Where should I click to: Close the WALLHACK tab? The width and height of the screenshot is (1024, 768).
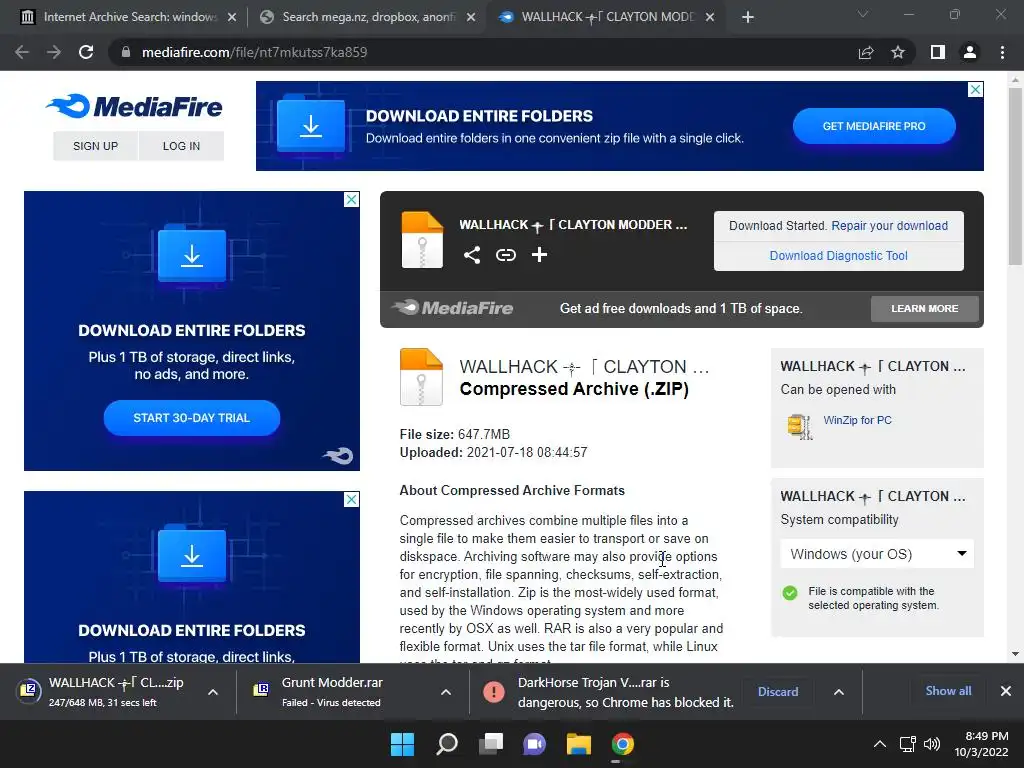[x=710, y=17]
